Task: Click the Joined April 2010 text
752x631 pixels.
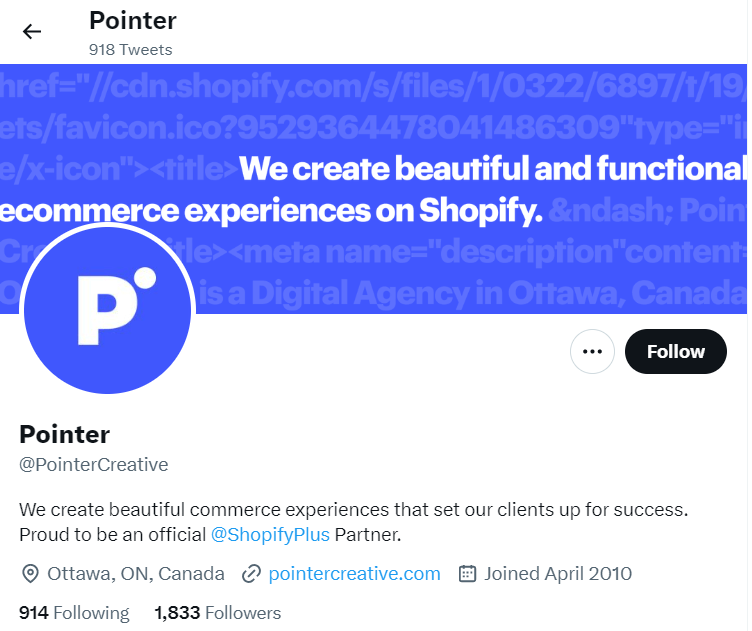Action: 558,574
